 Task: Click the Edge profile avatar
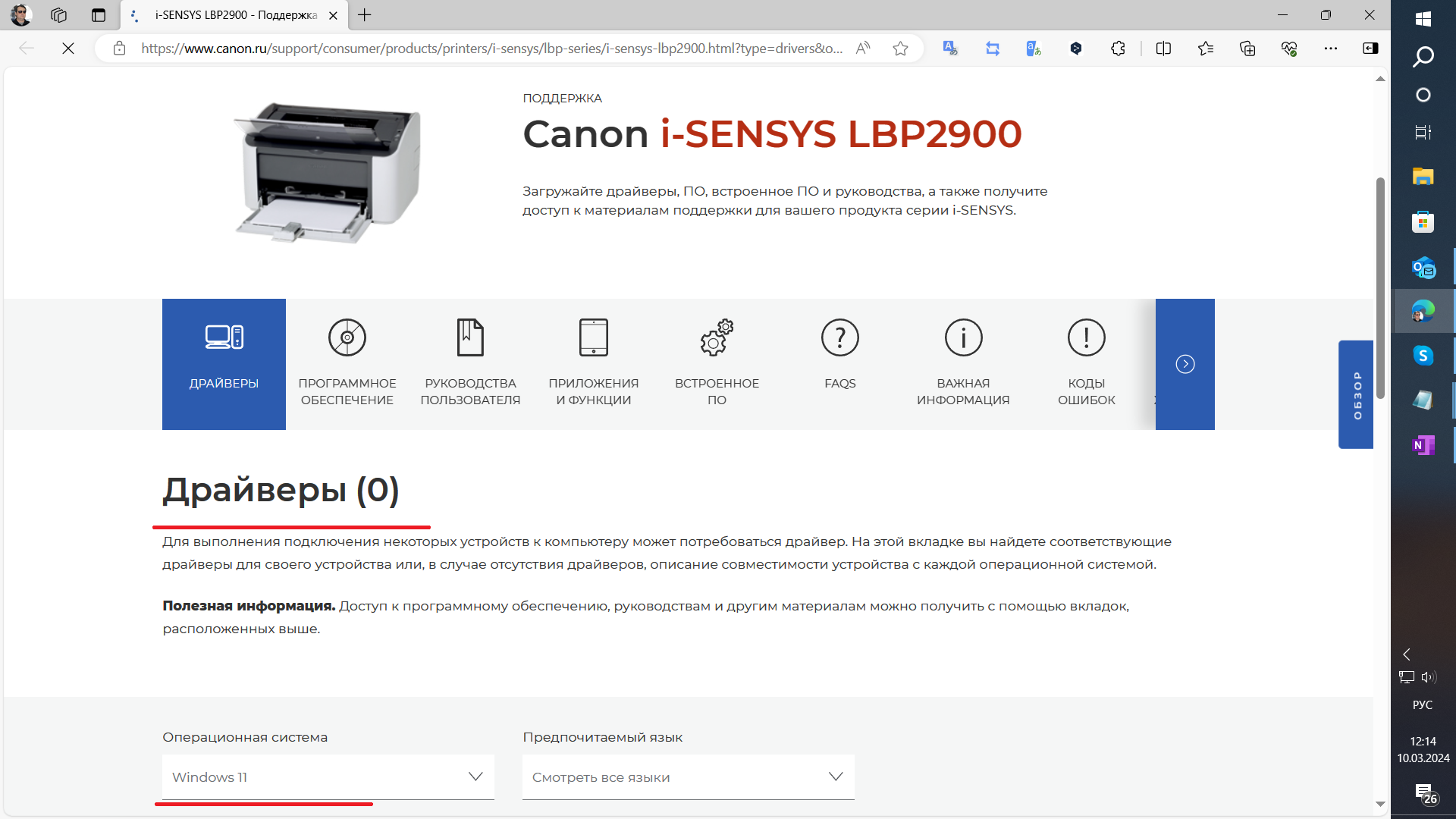pos(21,14)
